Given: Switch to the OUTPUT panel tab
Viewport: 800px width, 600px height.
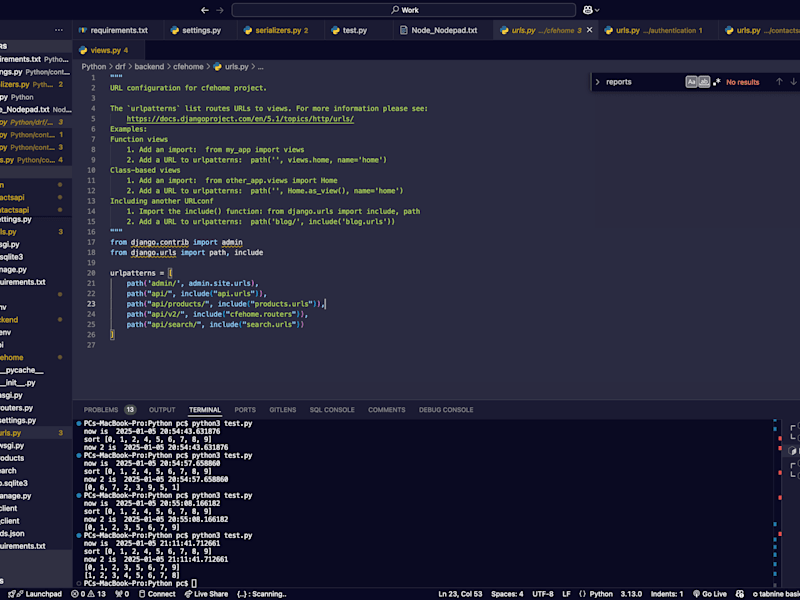Looking at the screenshot, I should (162, 410).
